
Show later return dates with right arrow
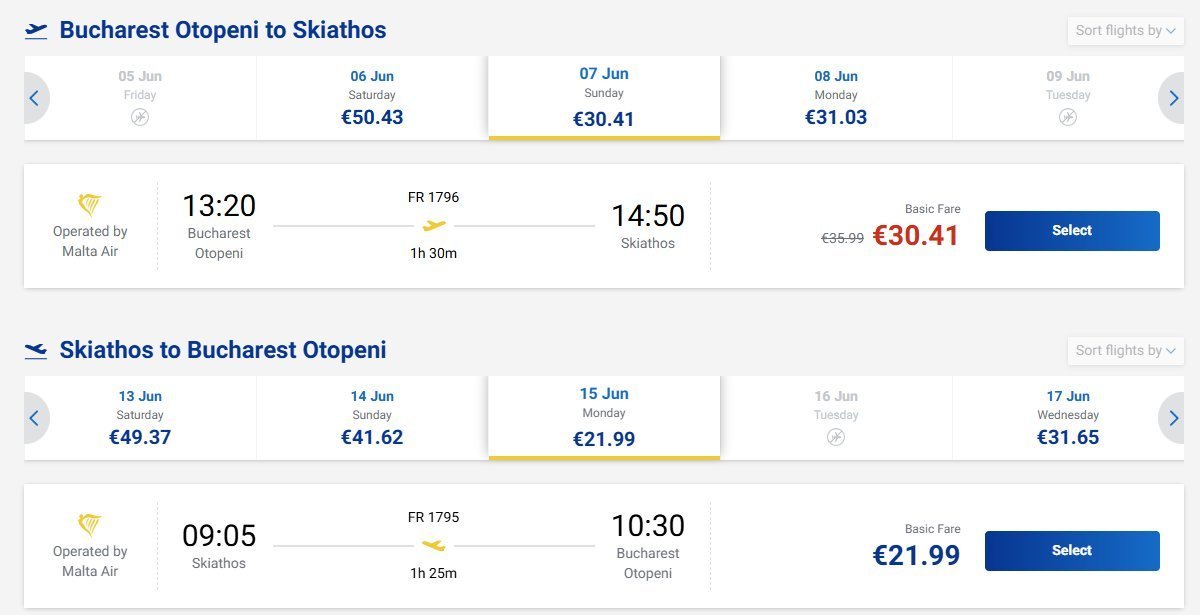tap(1172, 418)
